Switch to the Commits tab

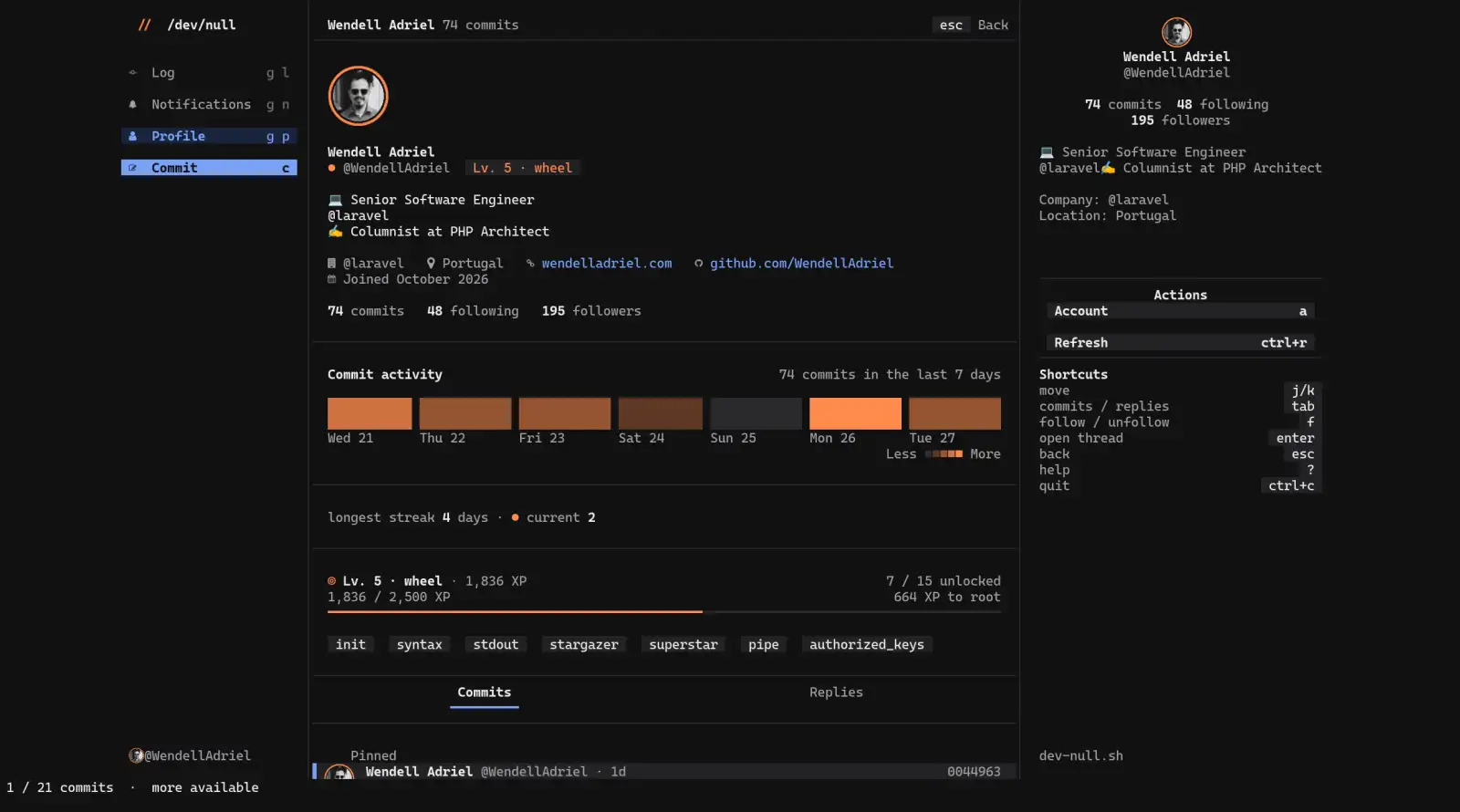pos(485,693)
